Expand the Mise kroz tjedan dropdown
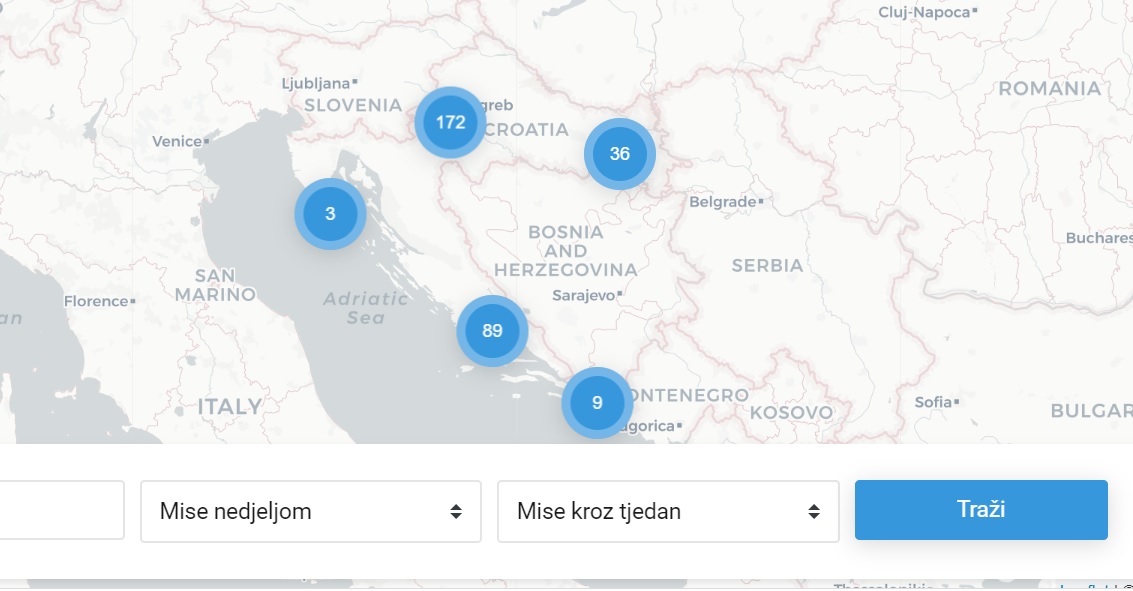Viewport: 1133px width, 591px height. 667,511
